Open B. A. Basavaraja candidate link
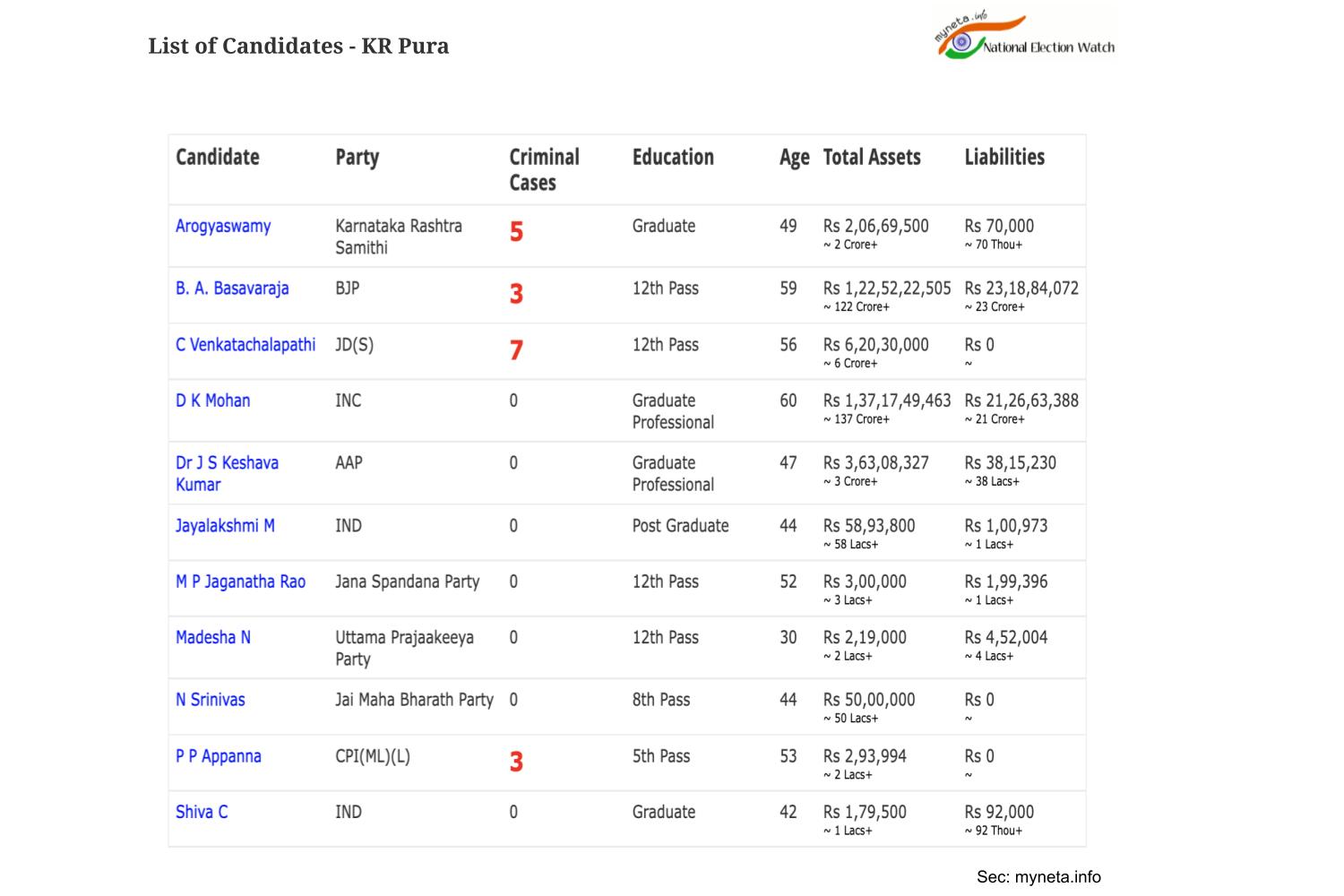The height and width of the screenshot is (896, 1344). tap(232, 289)
